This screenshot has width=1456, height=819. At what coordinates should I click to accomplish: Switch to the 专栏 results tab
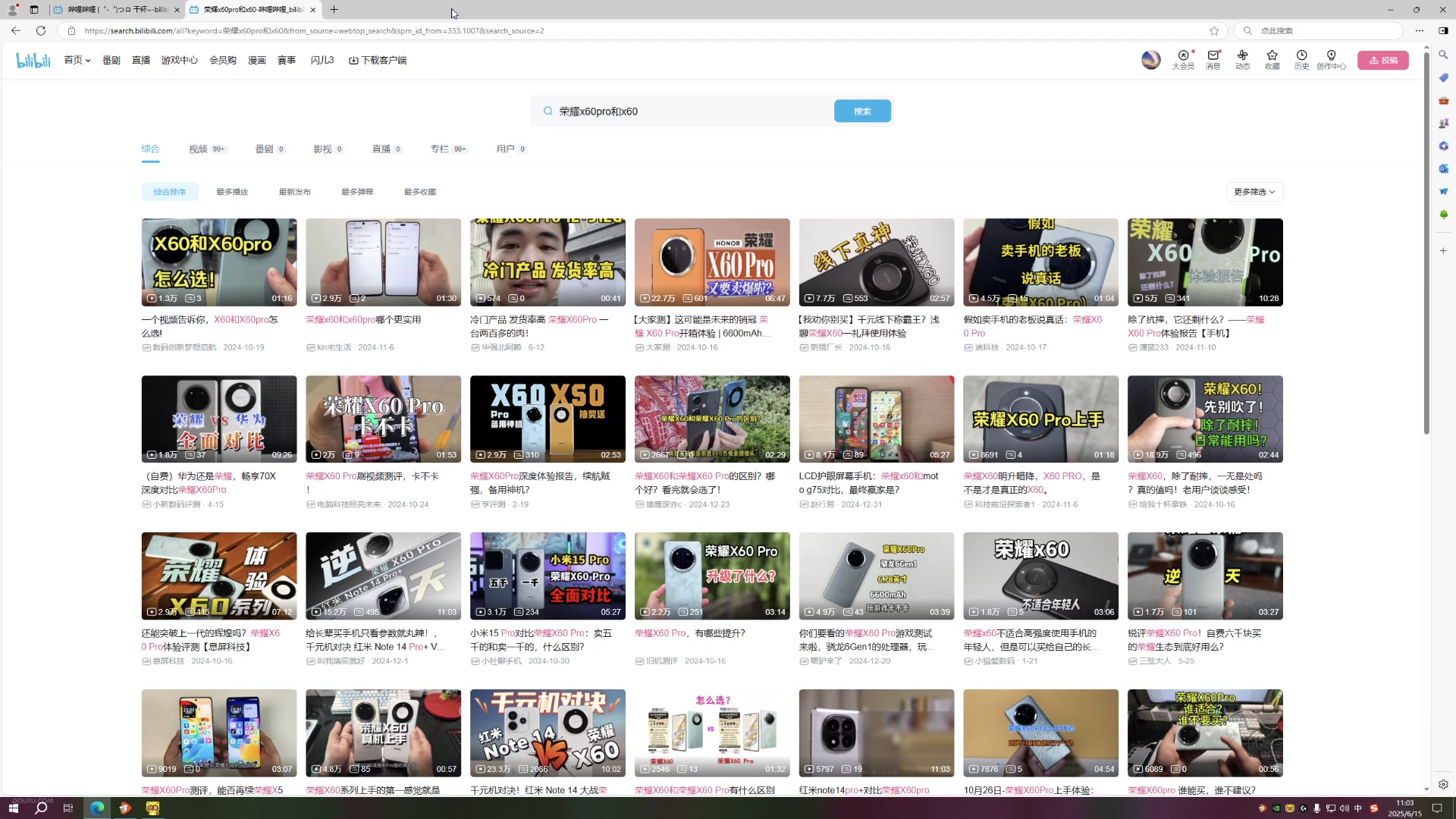440,149
